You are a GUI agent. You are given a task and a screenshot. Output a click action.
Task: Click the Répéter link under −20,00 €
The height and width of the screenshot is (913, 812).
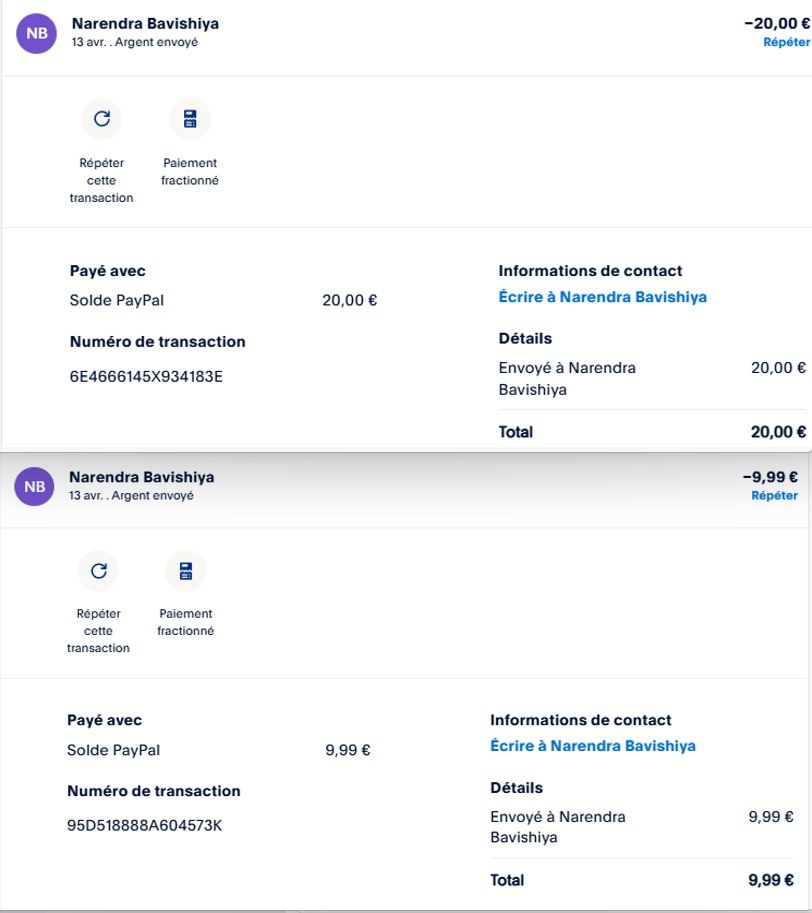[786, 42]
